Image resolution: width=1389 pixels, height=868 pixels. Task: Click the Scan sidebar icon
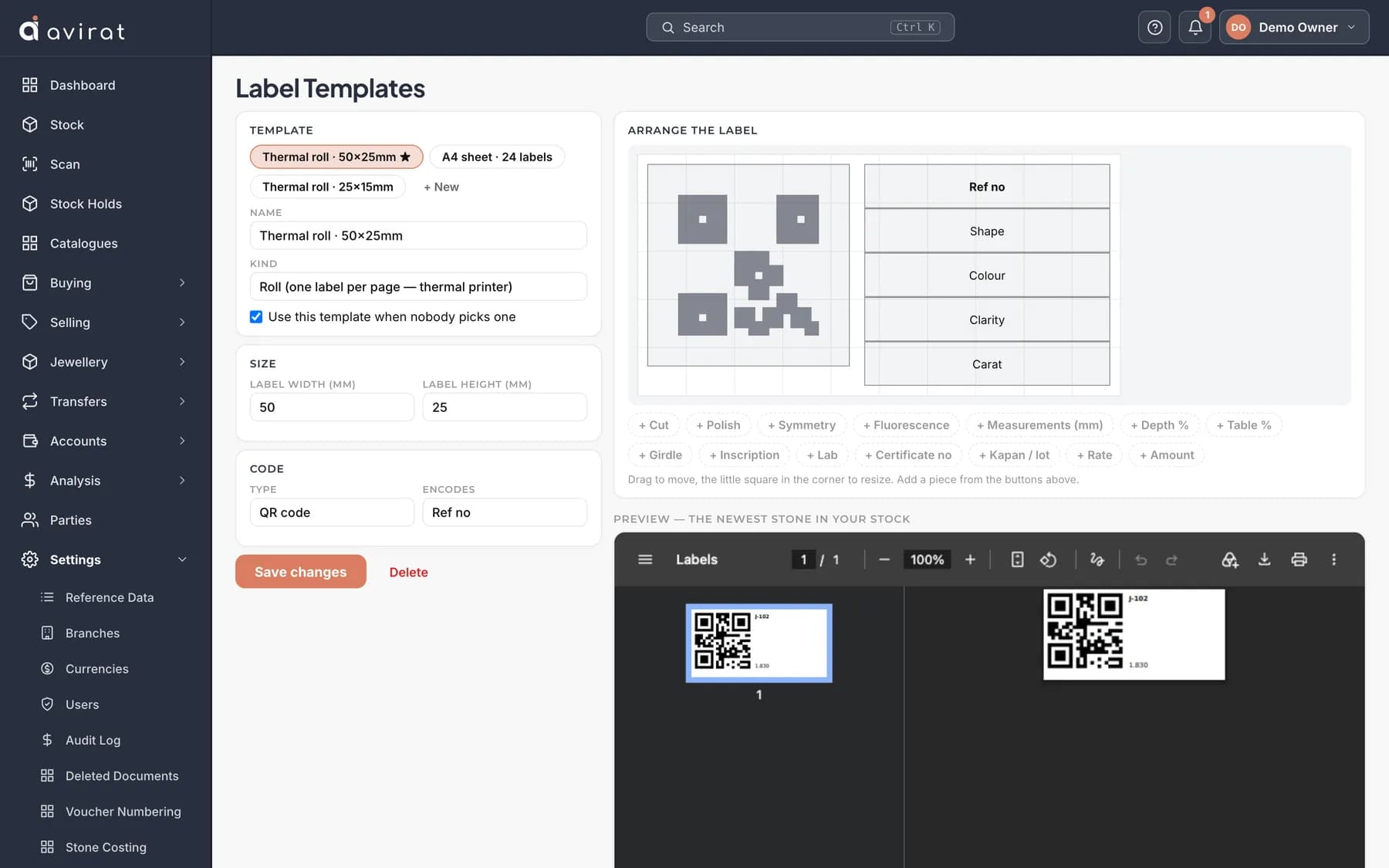[x=30, y=164]
